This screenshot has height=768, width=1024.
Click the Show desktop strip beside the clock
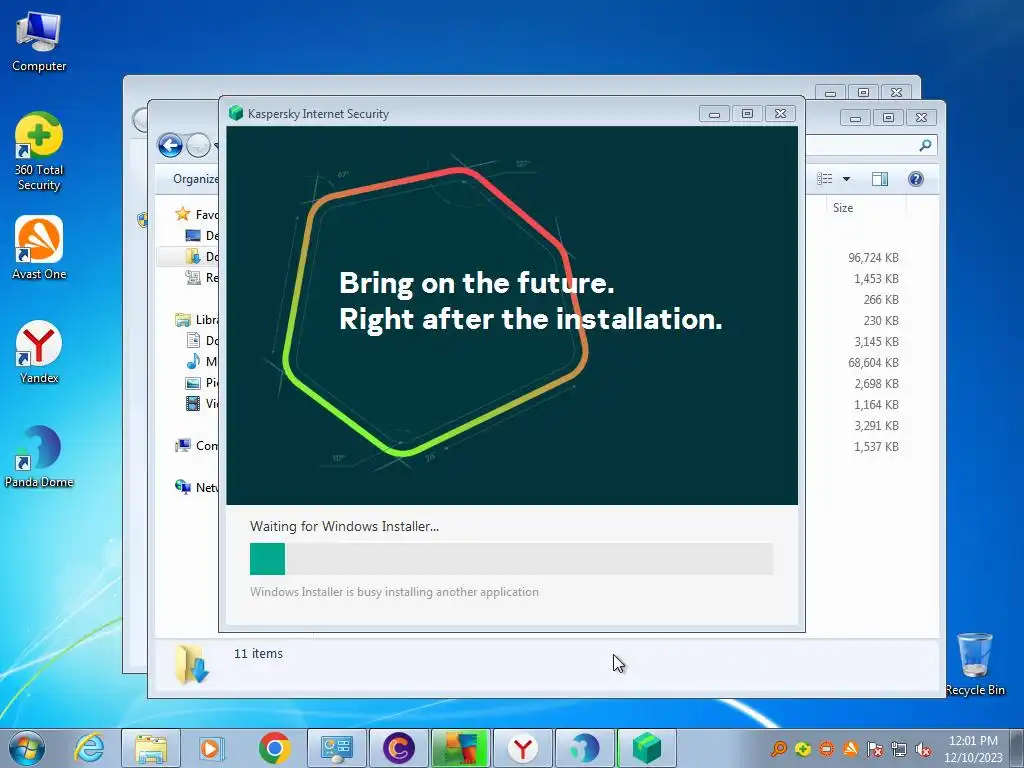coord(1017,748)
